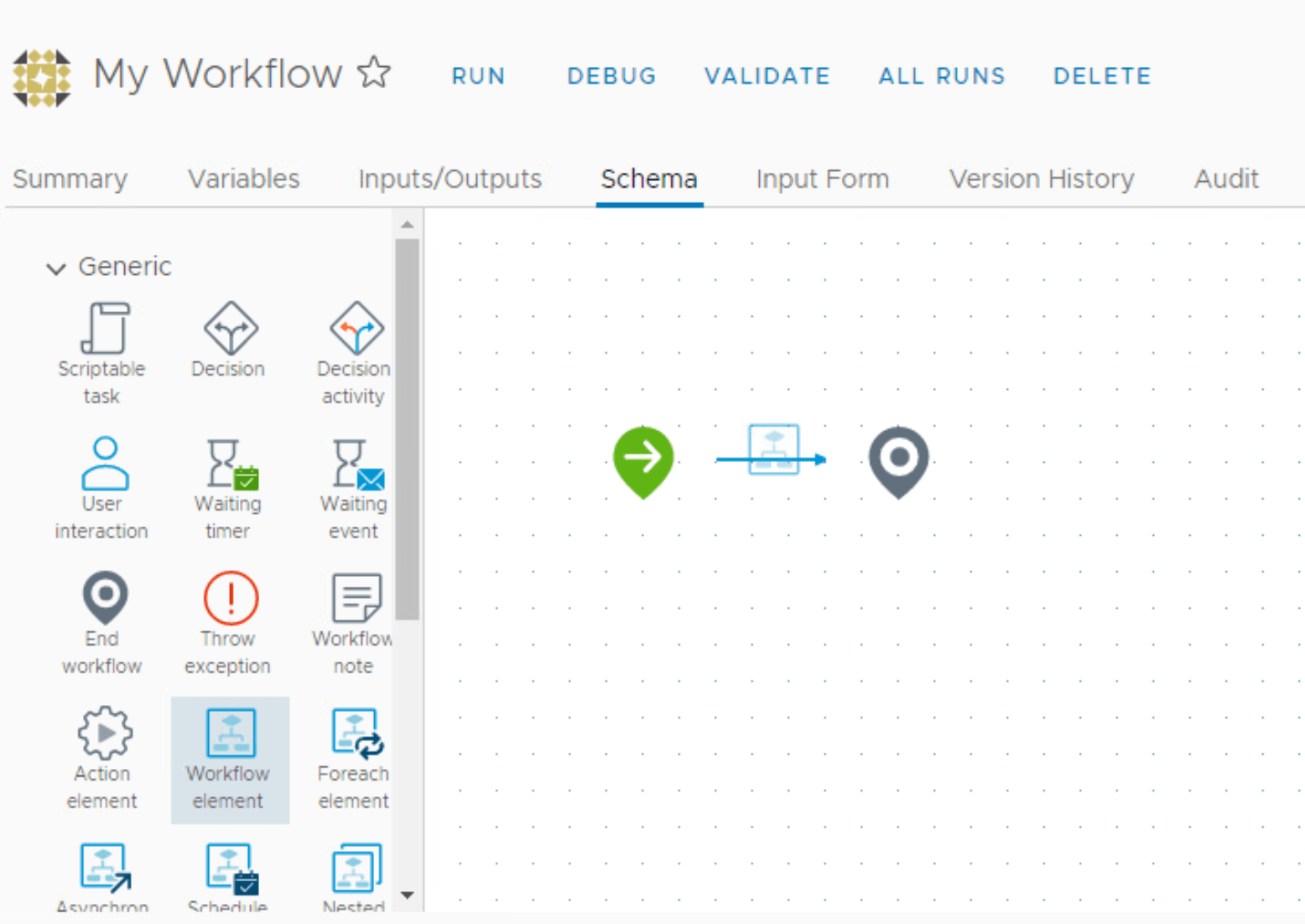The image size is (1305, 924).
Task: Select the Schema tab
Action: click(x=649, y=179)
